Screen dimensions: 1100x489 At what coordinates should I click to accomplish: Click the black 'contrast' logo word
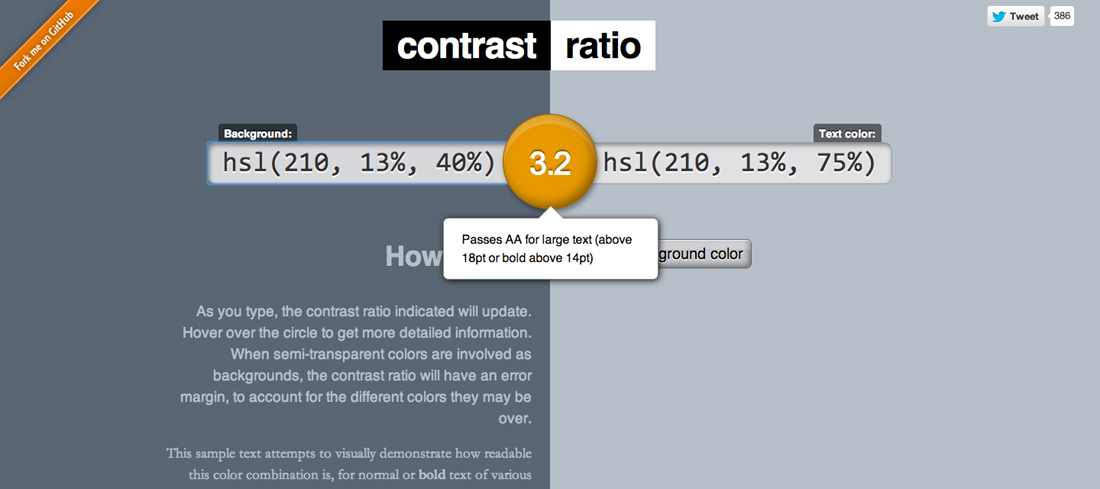point(466,46)
